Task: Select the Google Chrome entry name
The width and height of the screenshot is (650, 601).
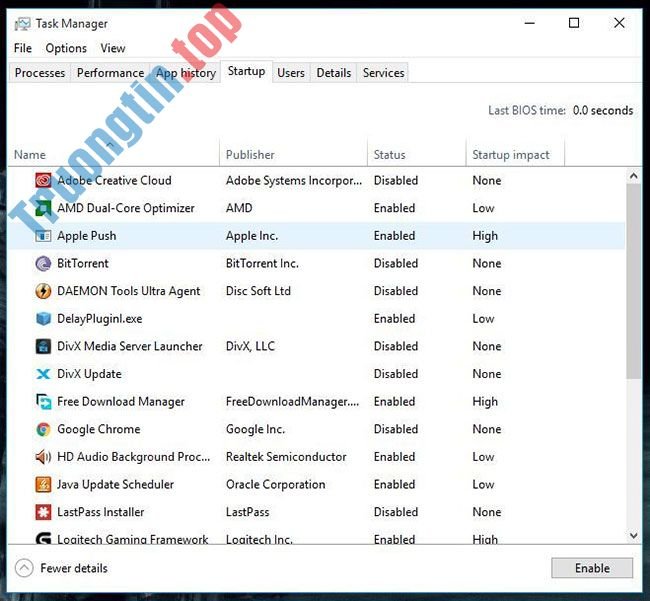Action: tap(99, 429)
